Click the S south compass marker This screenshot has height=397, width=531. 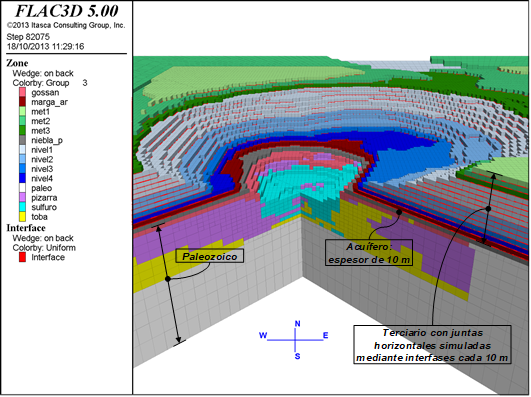click(297, 356)
